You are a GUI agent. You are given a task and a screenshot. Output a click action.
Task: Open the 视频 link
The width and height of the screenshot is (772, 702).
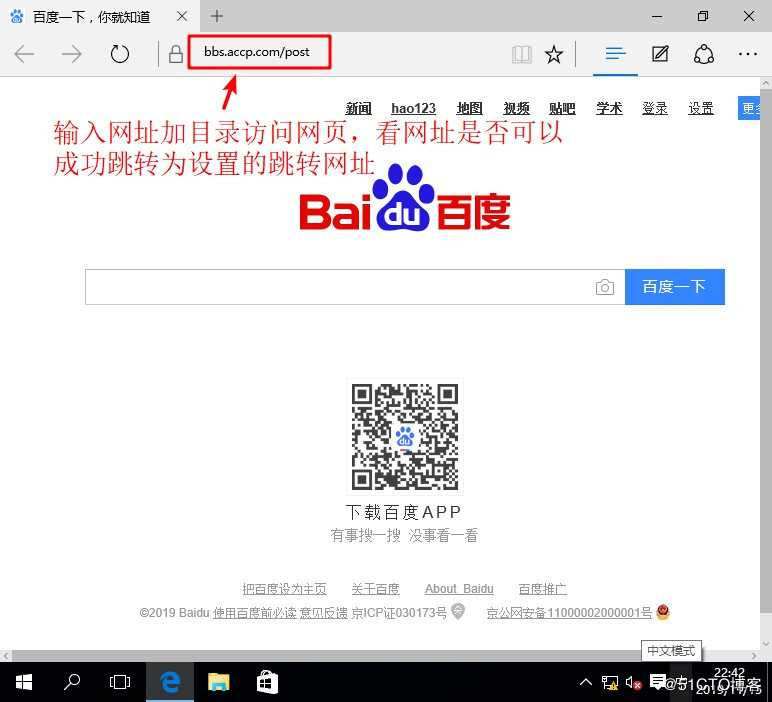pos(516,108)
